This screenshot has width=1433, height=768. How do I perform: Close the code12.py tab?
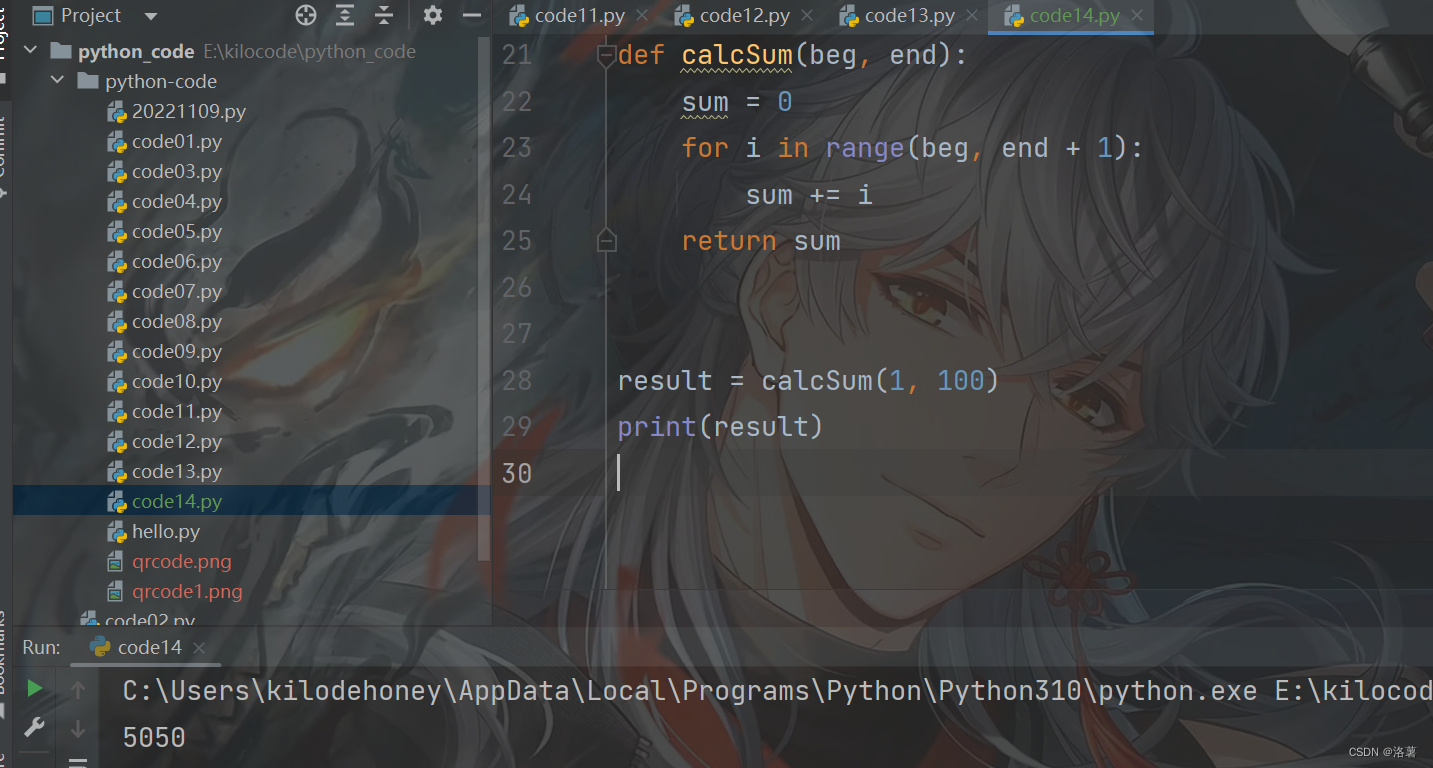pyautogui.click(x=806, y=16)
